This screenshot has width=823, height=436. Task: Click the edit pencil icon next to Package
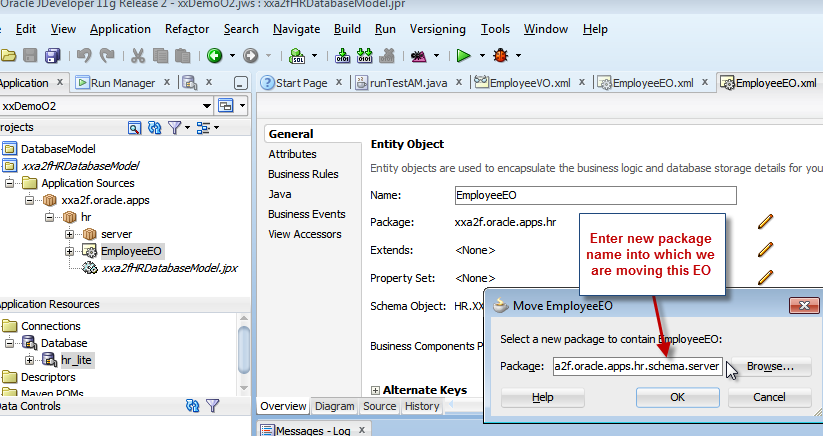(765, 222)
